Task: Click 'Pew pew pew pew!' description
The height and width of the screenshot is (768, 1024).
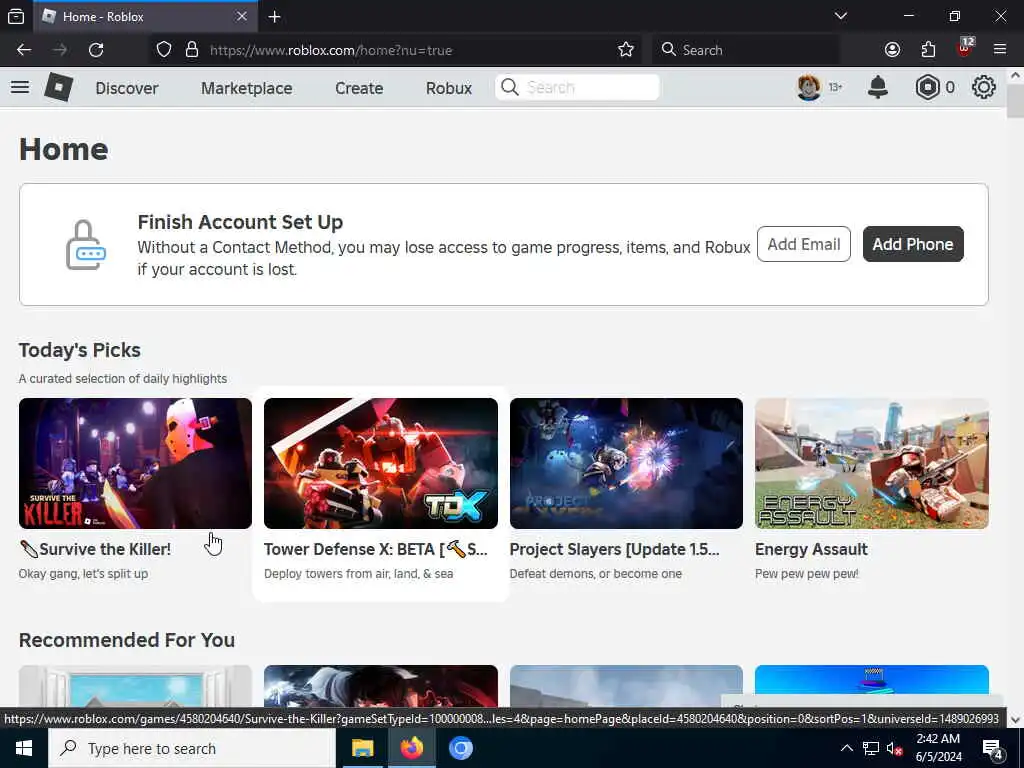Action: (807, 573)
